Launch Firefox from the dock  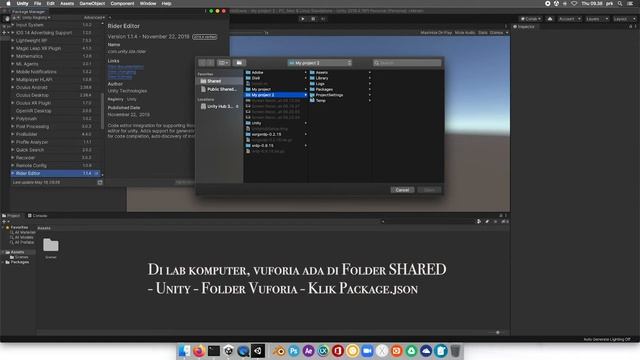(x=199, y=351)
